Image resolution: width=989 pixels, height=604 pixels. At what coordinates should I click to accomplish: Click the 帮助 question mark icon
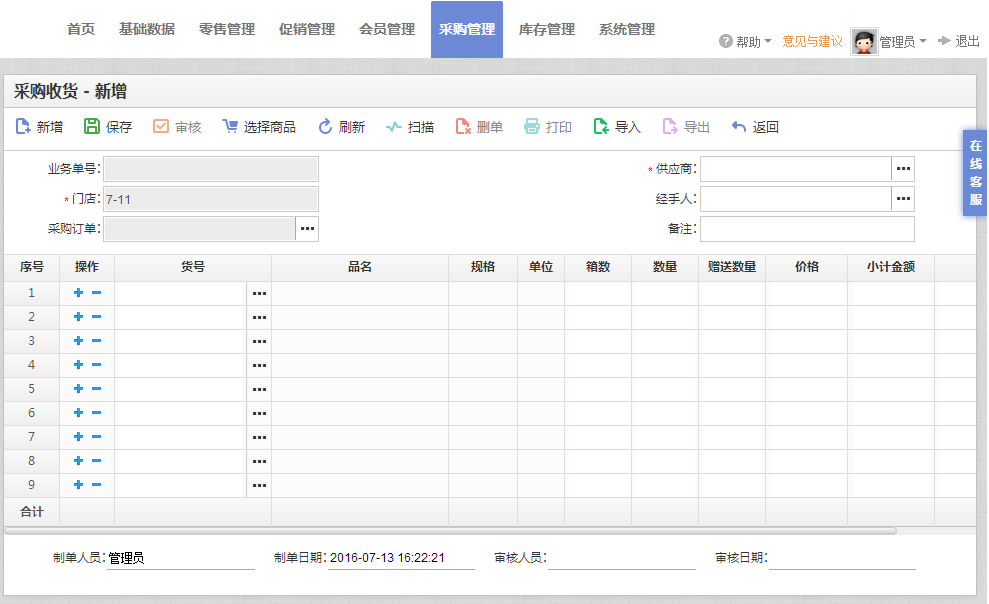coord(725,41)
